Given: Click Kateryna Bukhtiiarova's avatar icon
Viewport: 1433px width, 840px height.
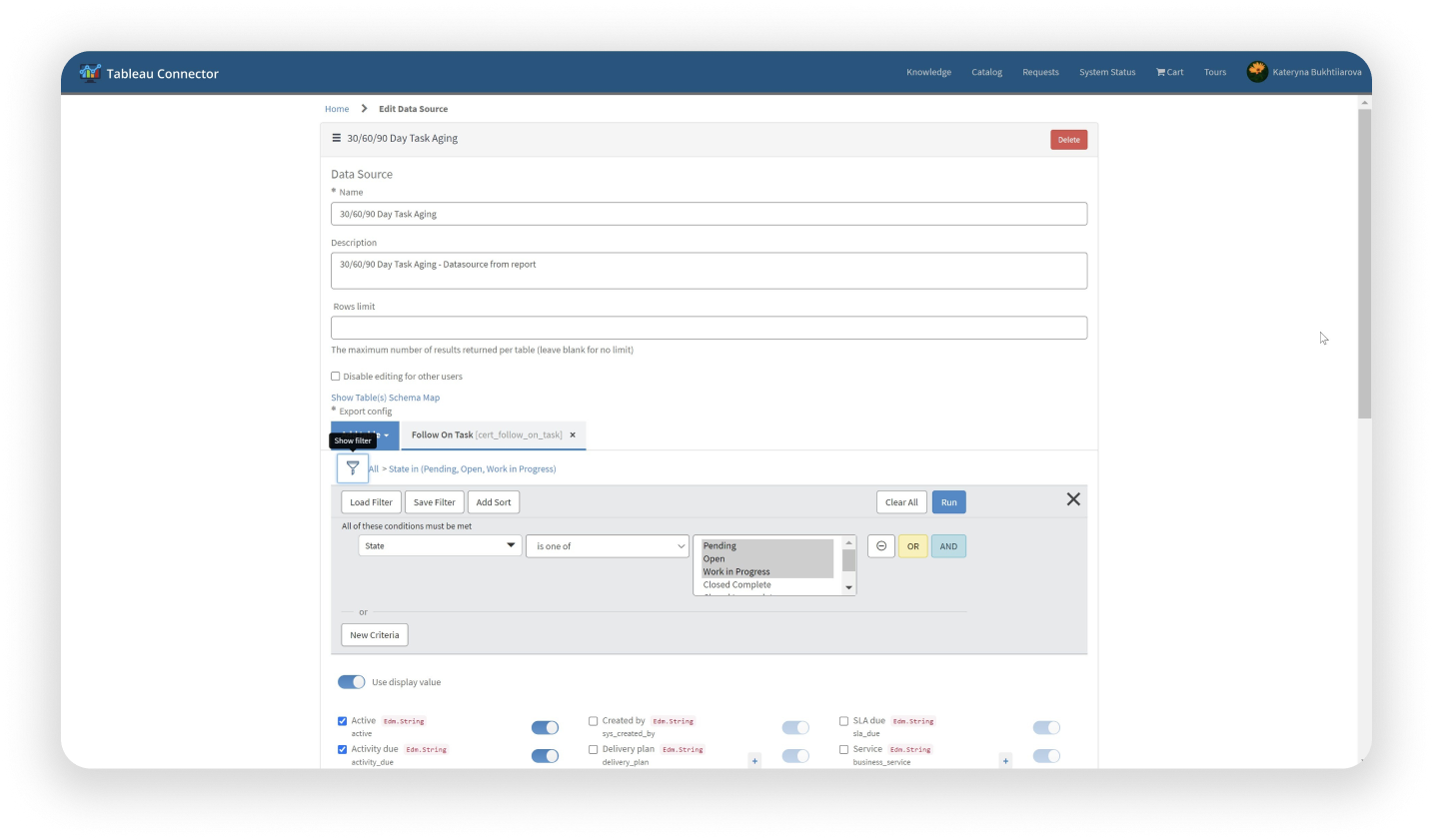Looking at the screenshot, I should tap(1256, 71).
